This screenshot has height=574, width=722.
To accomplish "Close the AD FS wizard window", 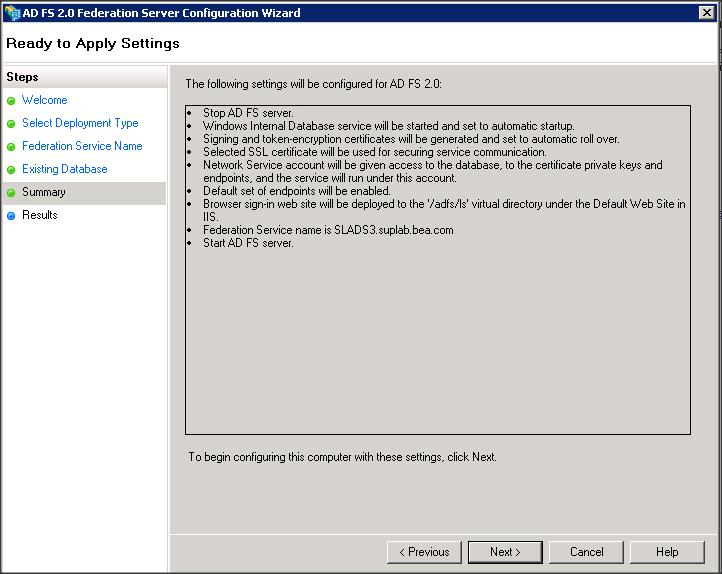I will click(706, 12).
